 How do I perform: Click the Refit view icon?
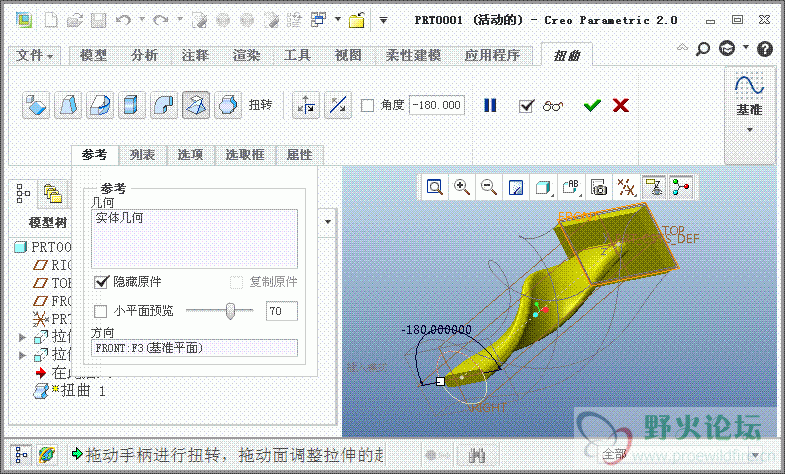tap(435, 188)
